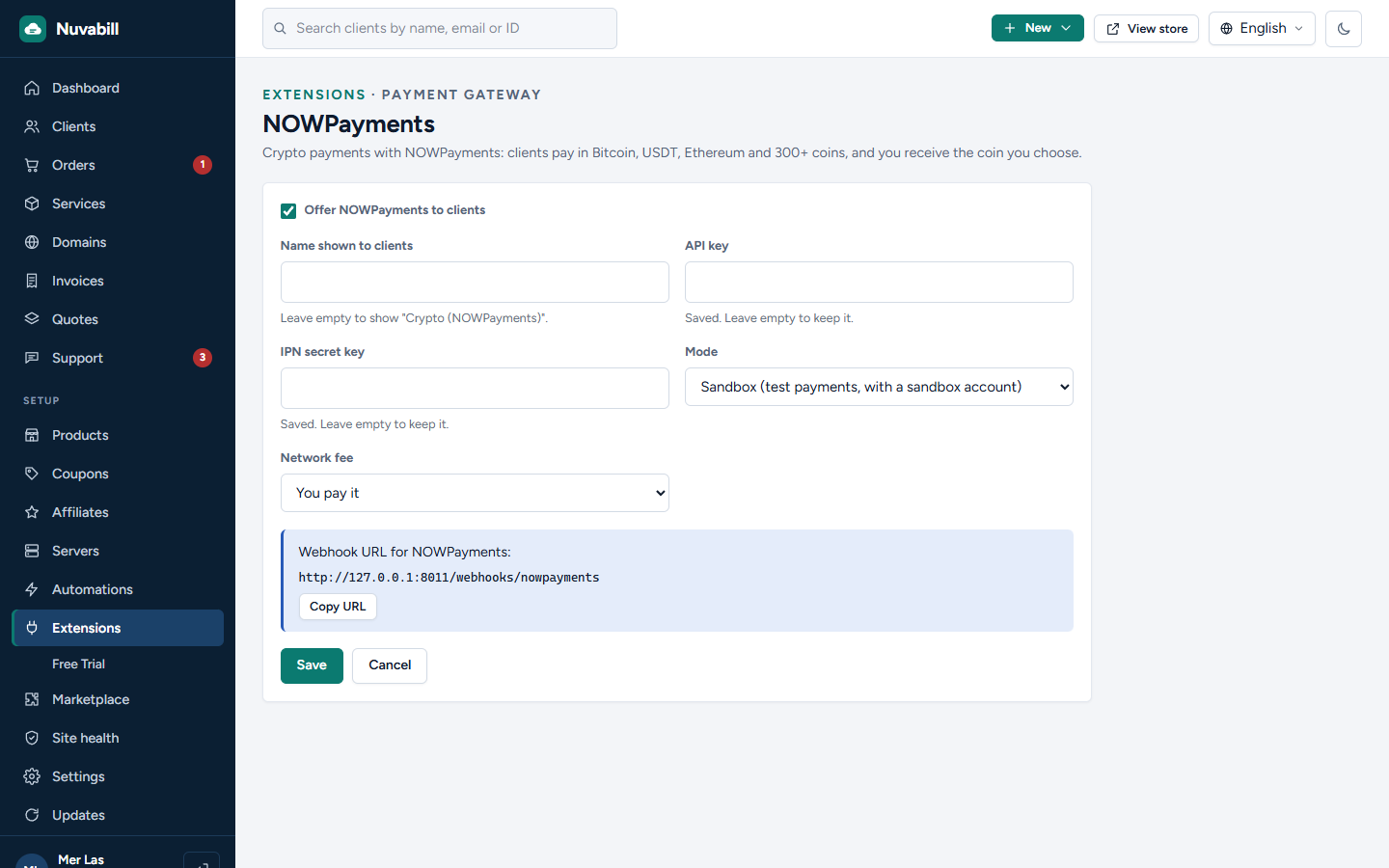
Task: Click the Invoices receipt icon
Action: (32, 281)
